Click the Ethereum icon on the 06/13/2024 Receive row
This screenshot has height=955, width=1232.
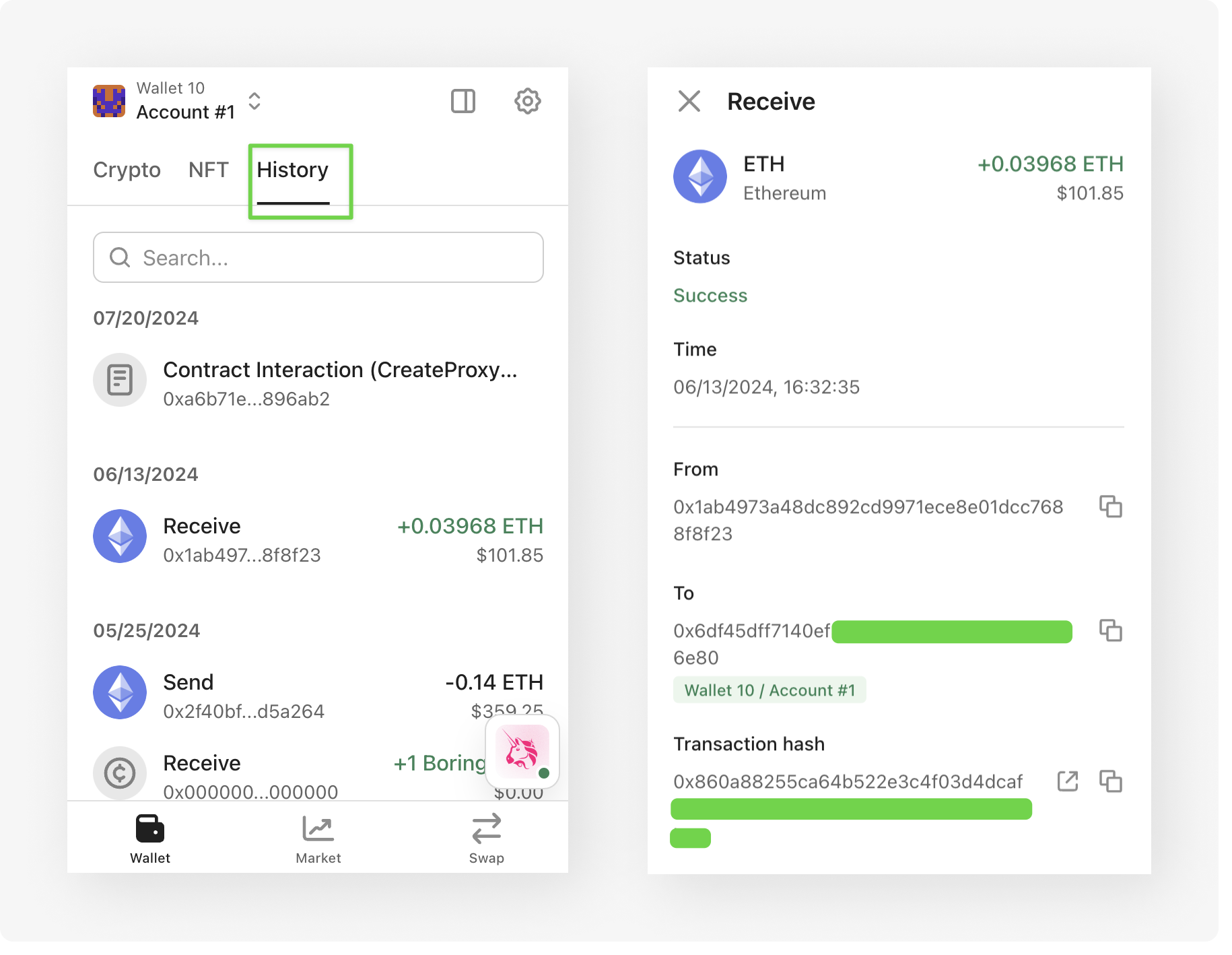click(120, 536)
